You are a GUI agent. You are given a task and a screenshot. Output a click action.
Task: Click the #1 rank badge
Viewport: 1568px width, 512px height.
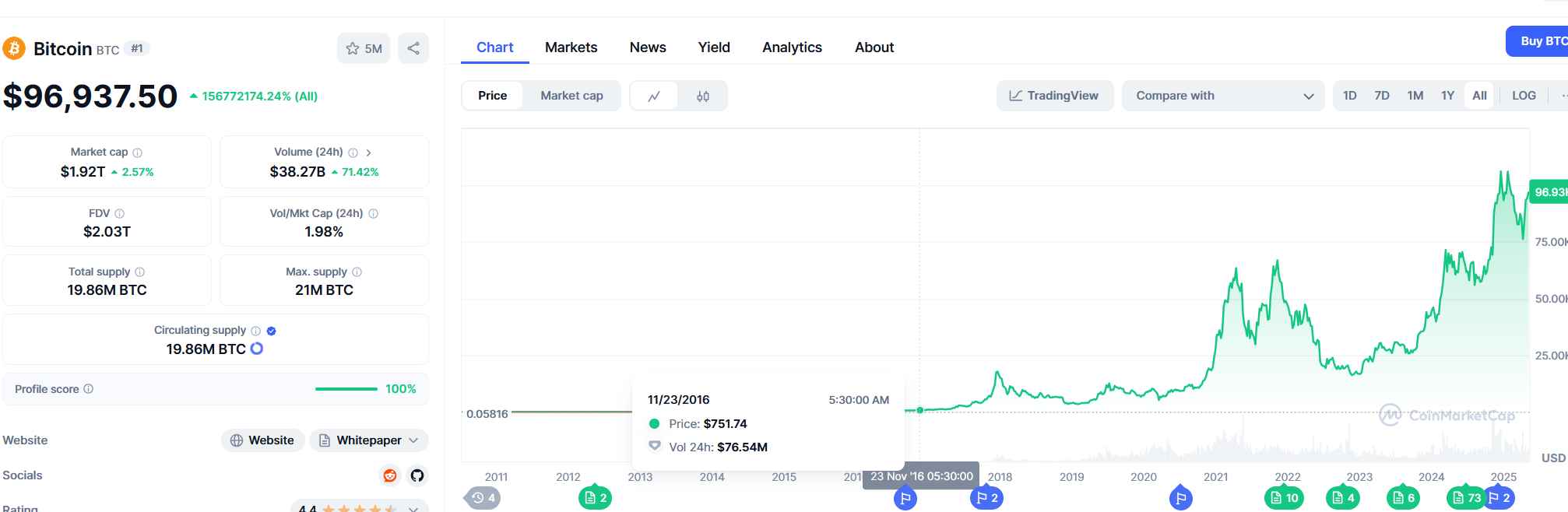pos(137,48)
